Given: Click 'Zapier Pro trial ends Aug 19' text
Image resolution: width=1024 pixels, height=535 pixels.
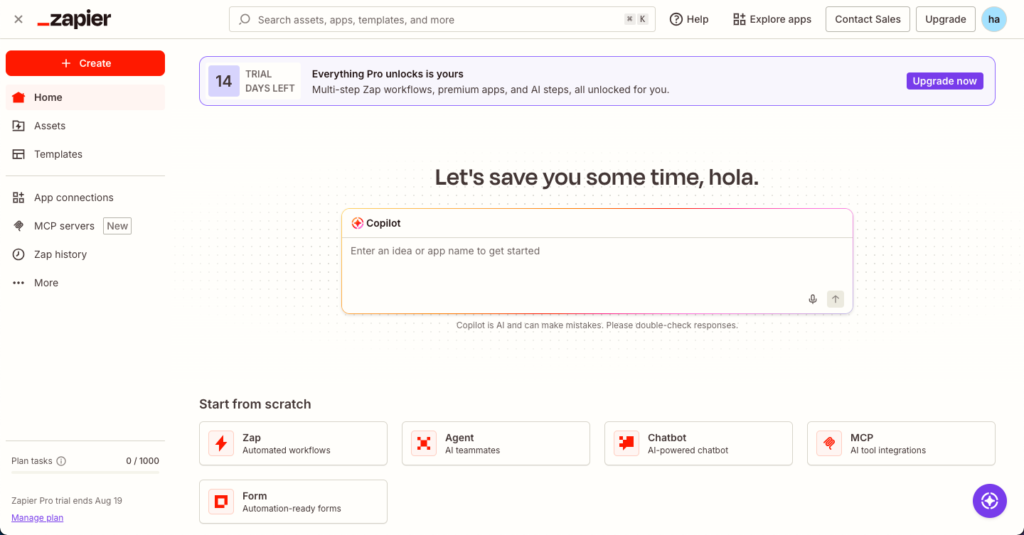Looking at the screenshot, I should coord(67,501).
